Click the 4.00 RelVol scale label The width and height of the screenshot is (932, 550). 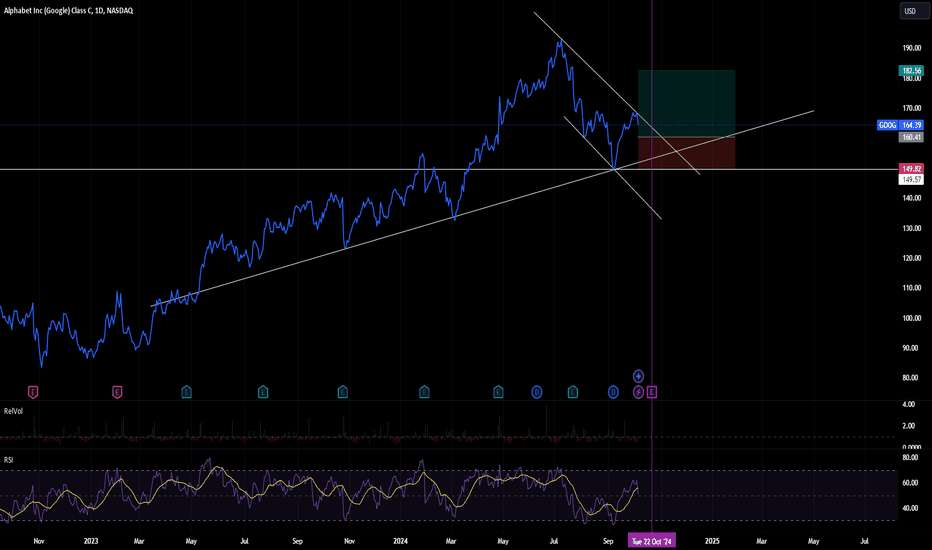pos(908,404)
